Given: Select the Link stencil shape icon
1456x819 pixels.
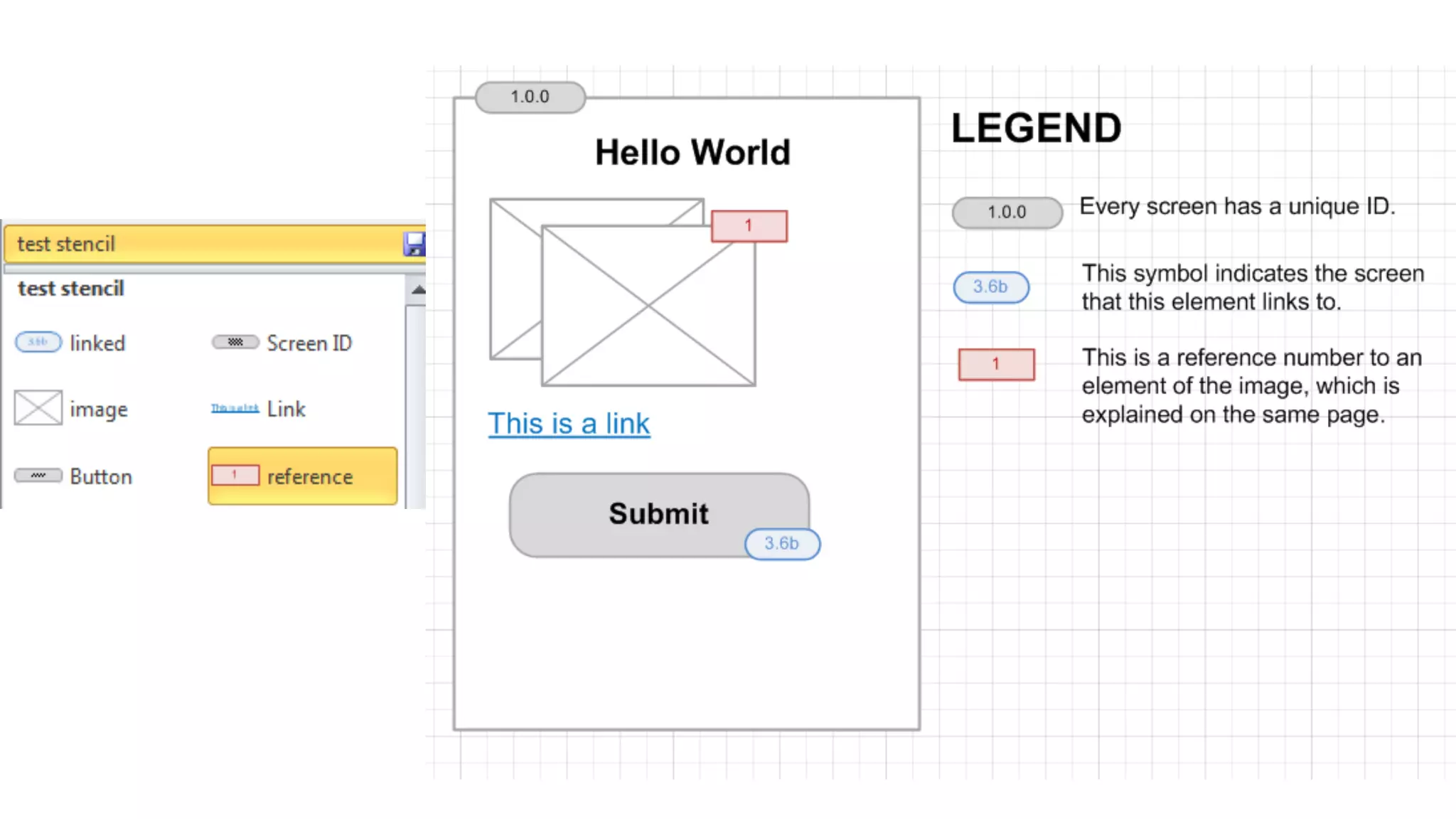Looking at the screenshot, I should coord(235,408).
